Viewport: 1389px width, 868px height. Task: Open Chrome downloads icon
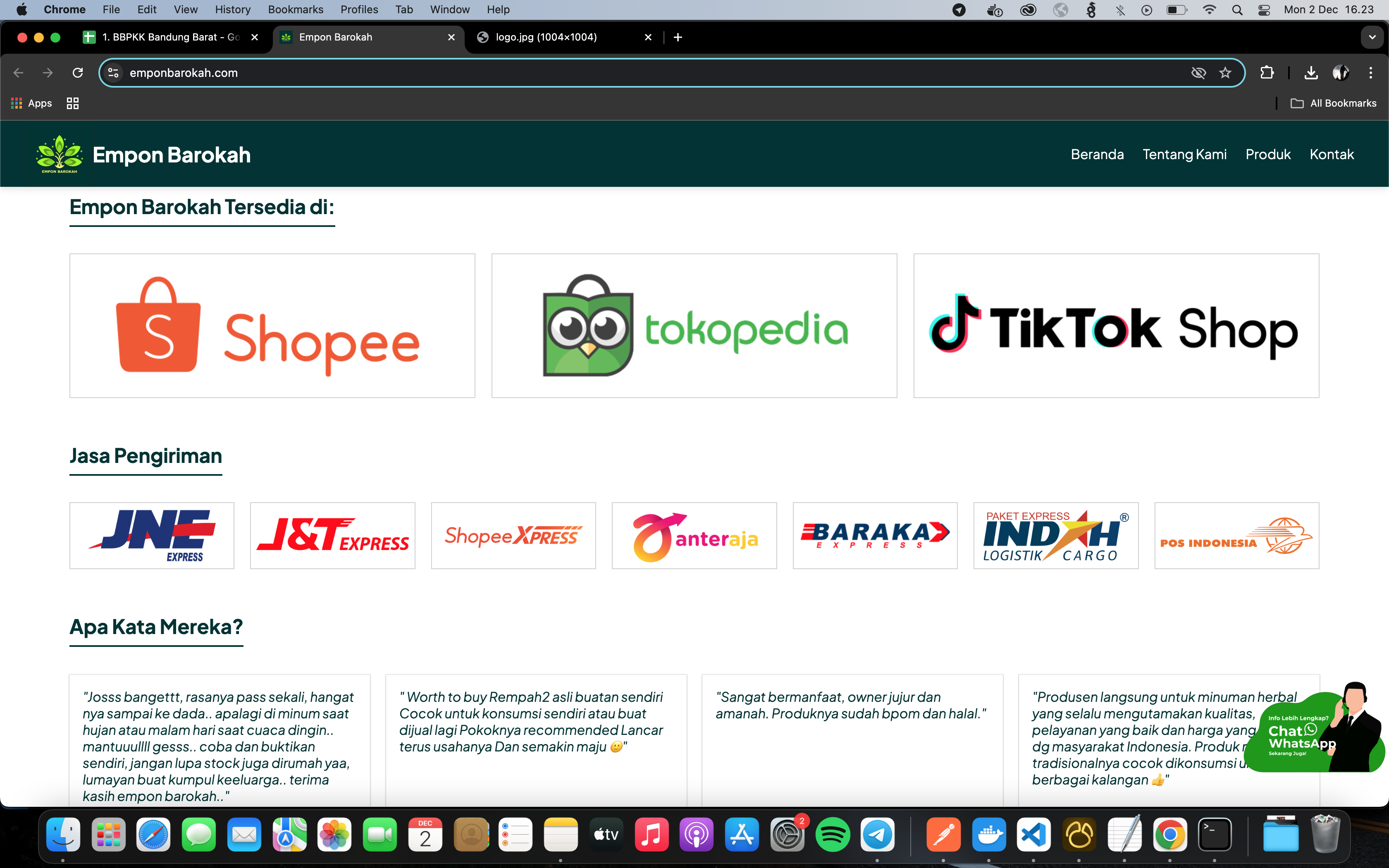point(1311,73)
